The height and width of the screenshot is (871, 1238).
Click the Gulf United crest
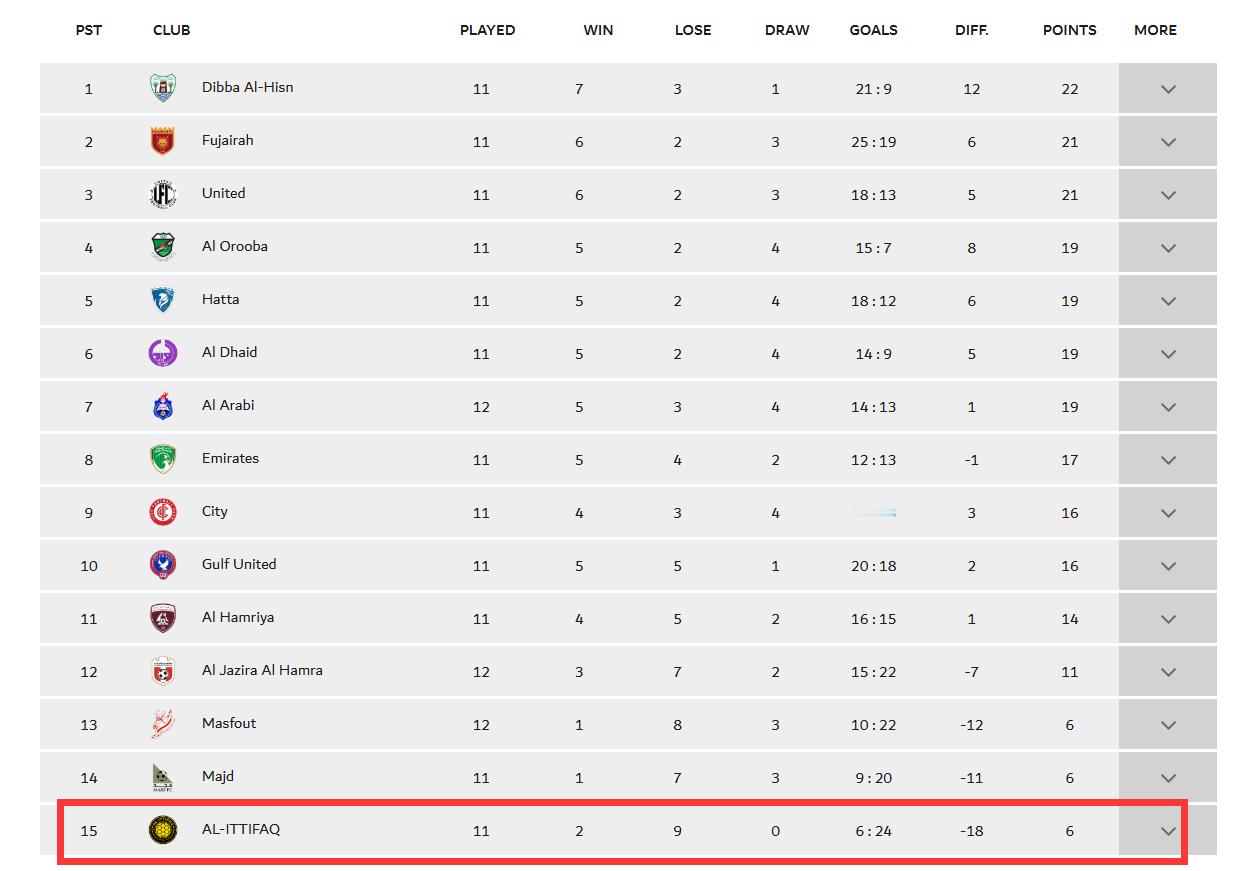click(x=162, y=565)
